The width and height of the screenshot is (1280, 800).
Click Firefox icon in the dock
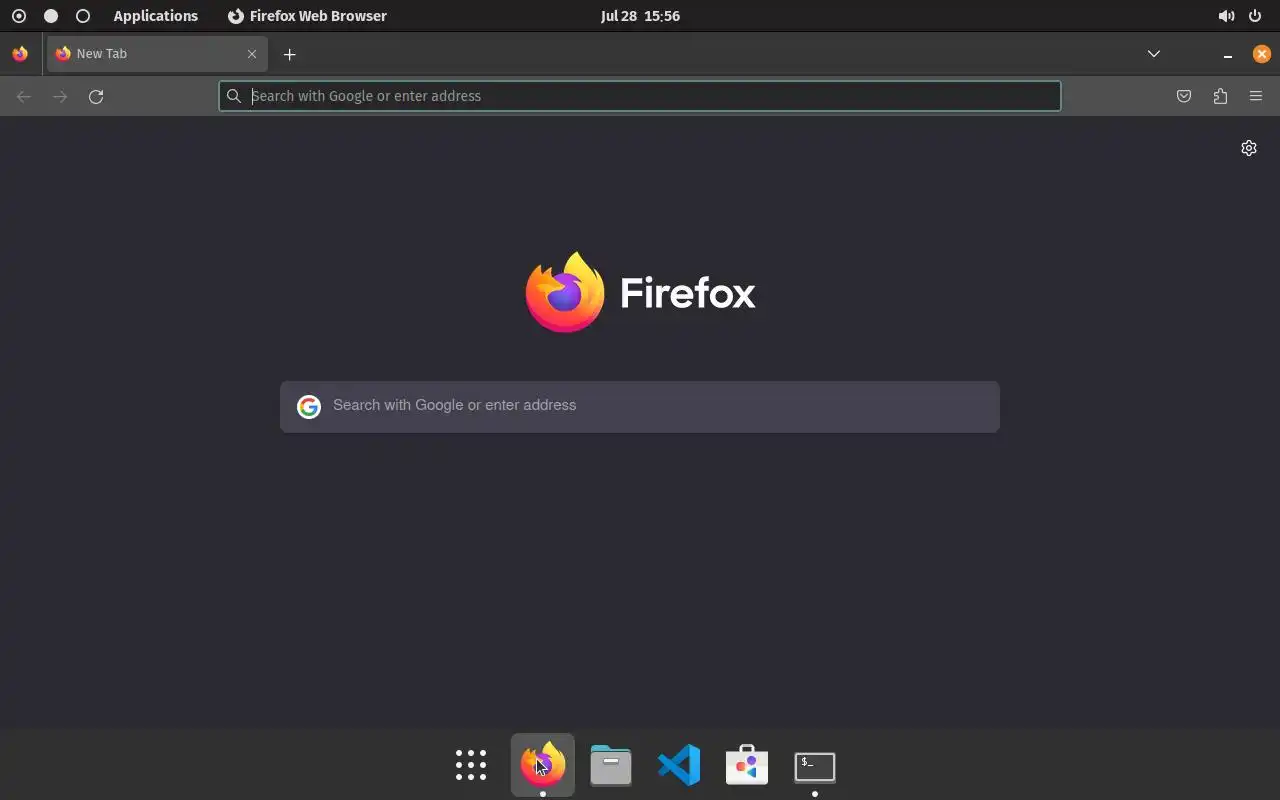coord(543,765)
